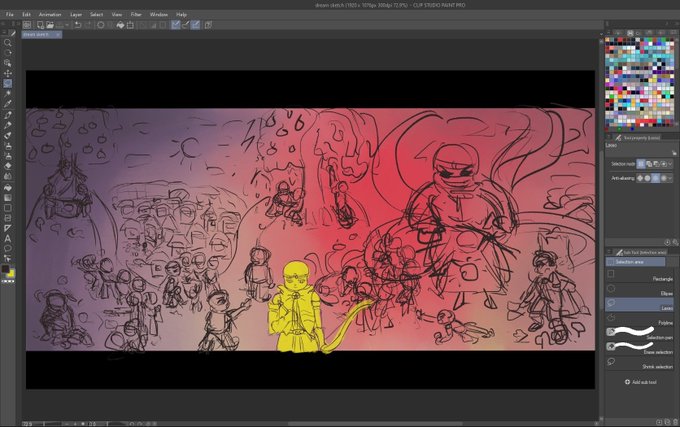Choose the Selection pen sub tool

pyautogui.click(x=639, y=333)
